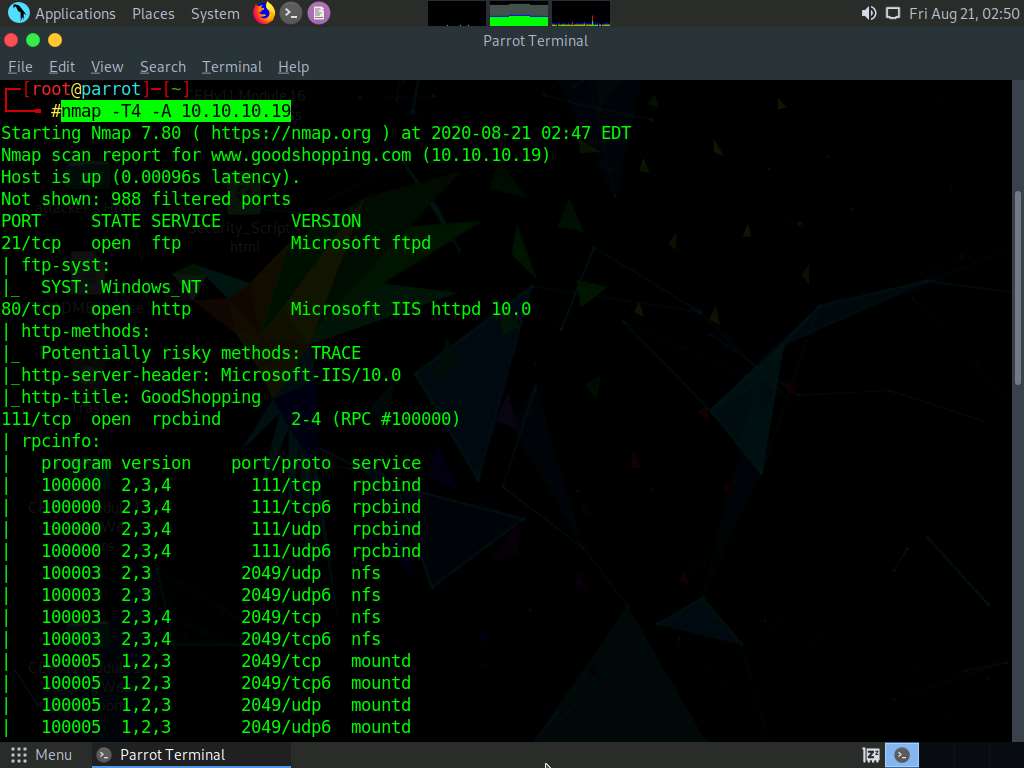Click the yellow window control button
1024x768 pixels.
pyautogui.click(x=56, y=40)
